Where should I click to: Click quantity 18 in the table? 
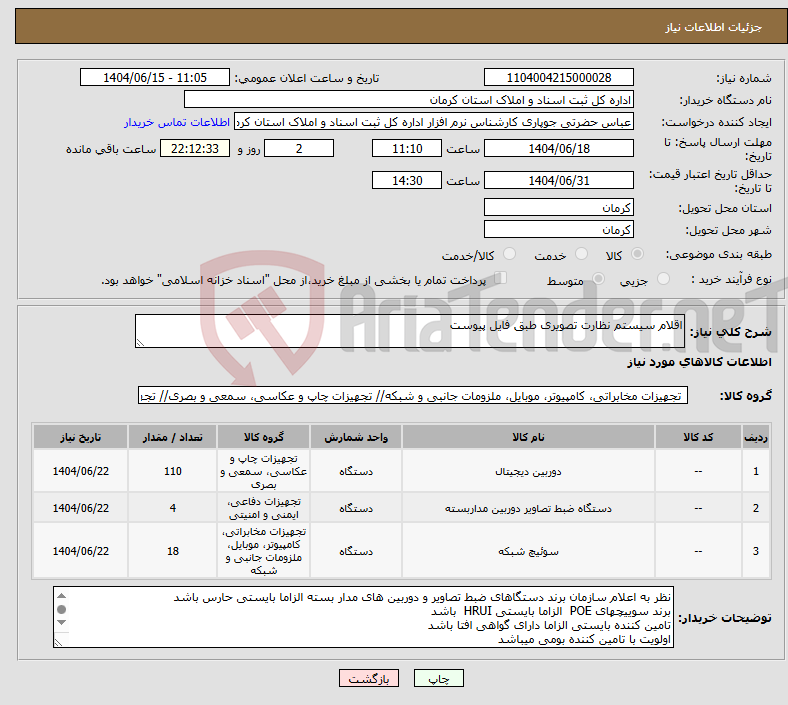point(173,551)
